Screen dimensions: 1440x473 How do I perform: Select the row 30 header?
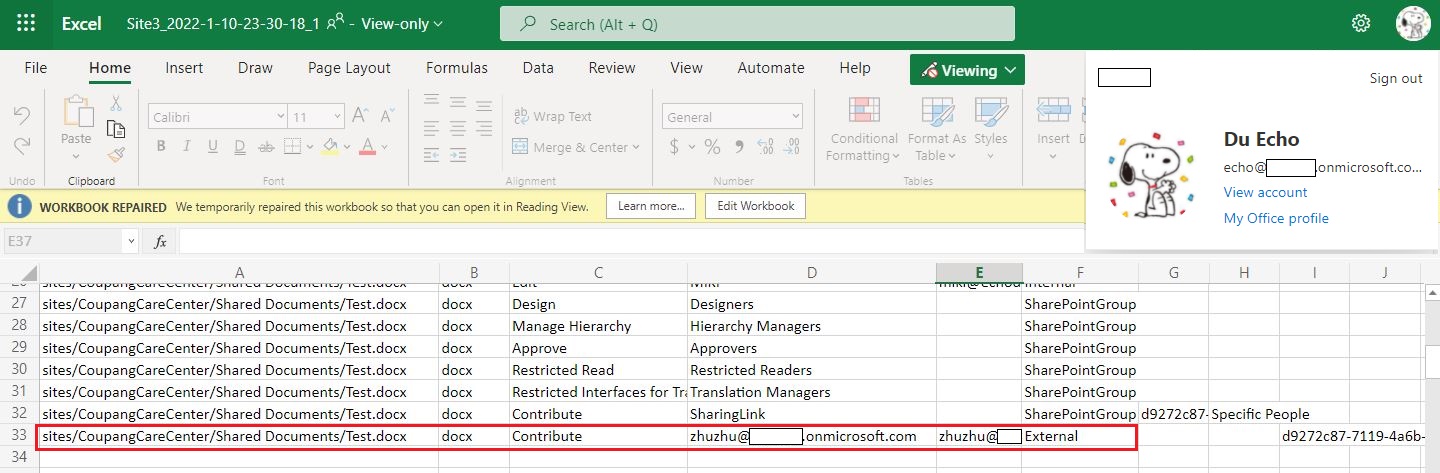coord(20,370)
